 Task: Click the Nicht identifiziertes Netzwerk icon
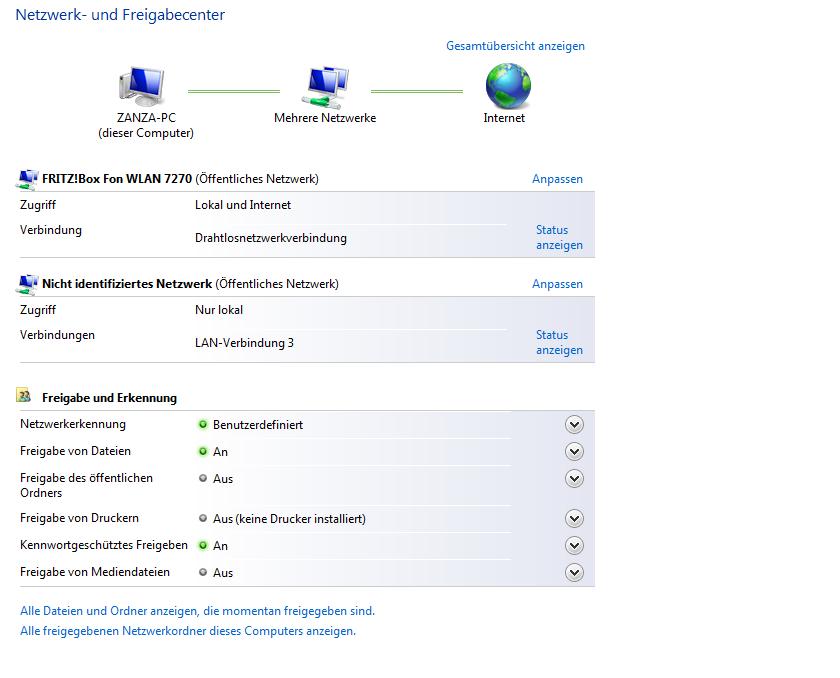point(27,284)
